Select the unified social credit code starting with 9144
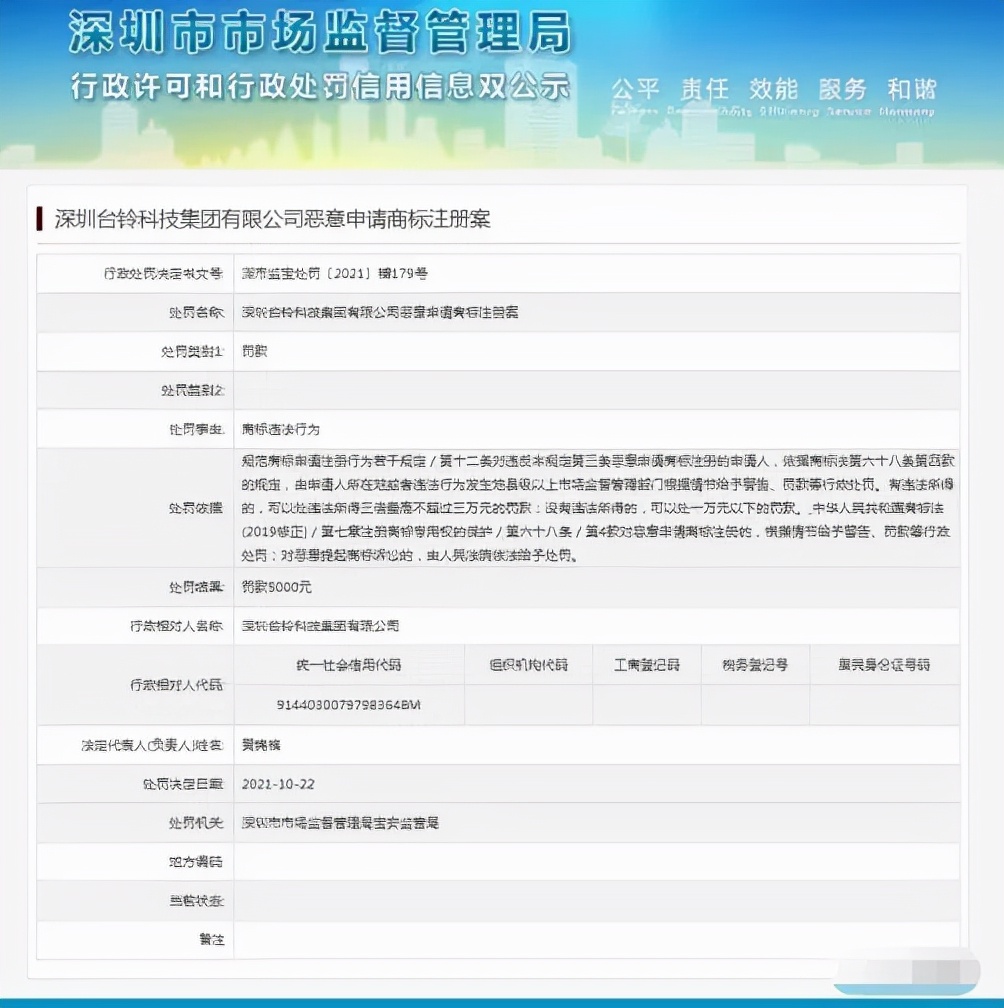 click(348, 705)
